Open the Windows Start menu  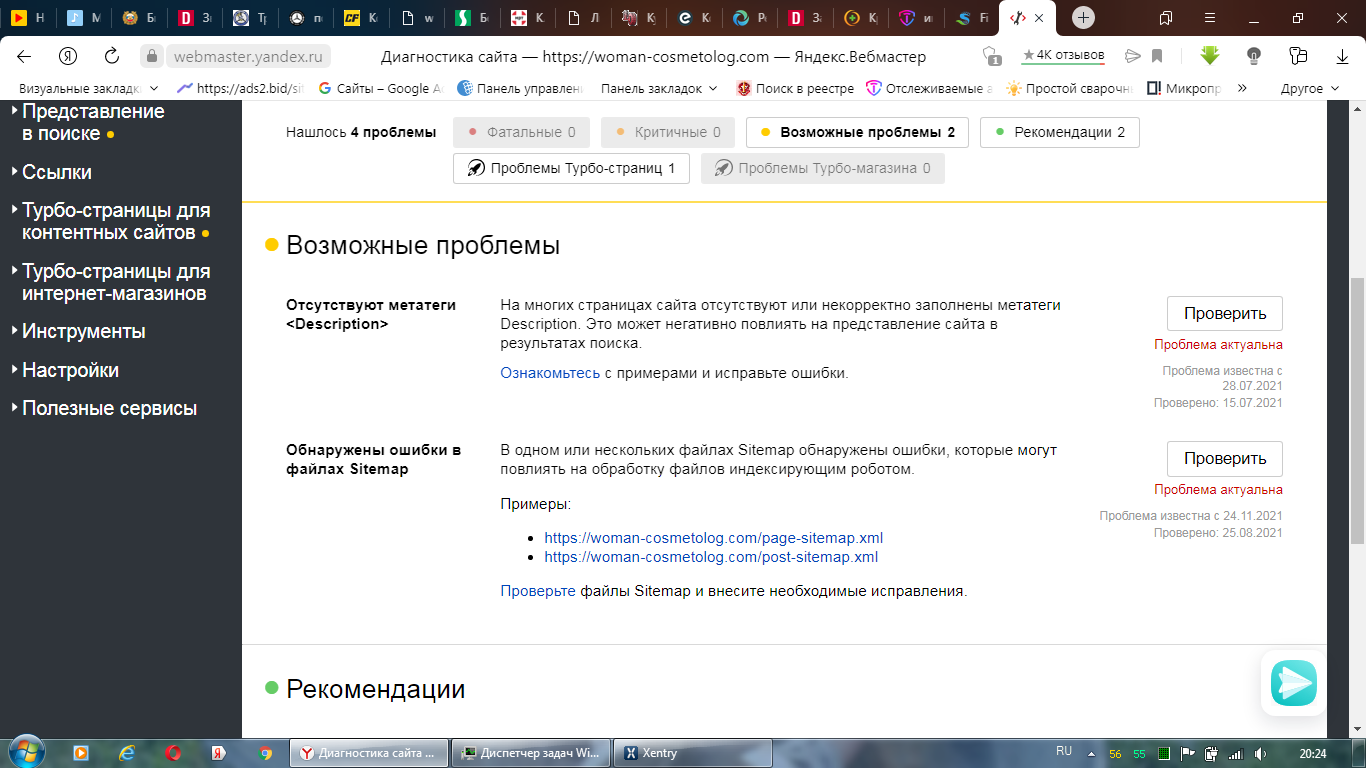(25, 752)
